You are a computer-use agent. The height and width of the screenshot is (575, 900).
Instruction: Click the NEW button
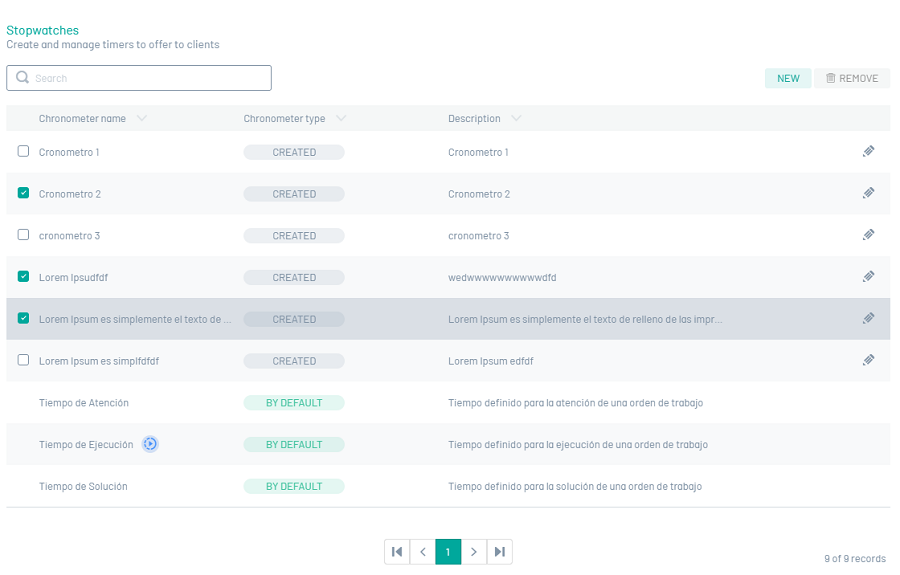pyautogui.click(x=788, y=79)
